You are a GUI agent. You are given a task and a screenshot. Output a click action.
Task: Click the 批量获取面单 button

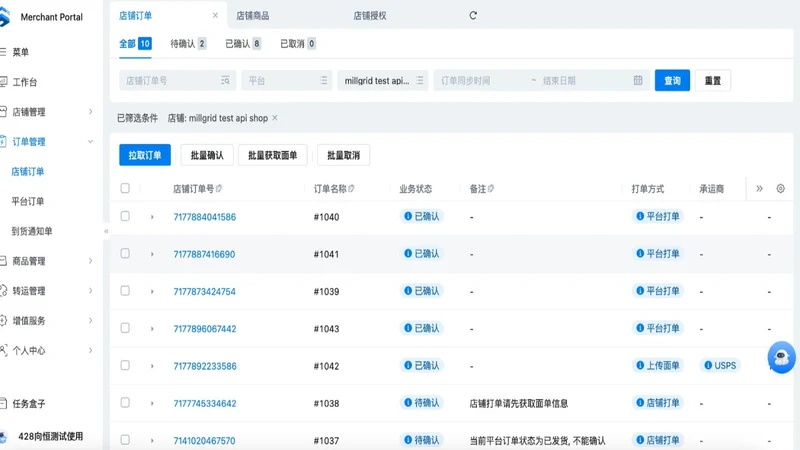coord(272,155)
